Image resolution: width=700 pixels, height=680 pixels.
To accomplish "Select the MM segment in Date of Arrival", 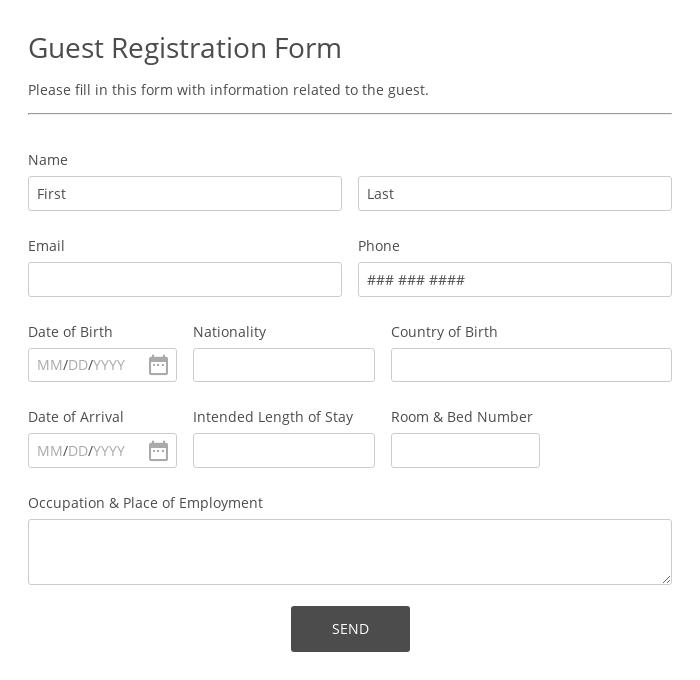I will point(49,451).
